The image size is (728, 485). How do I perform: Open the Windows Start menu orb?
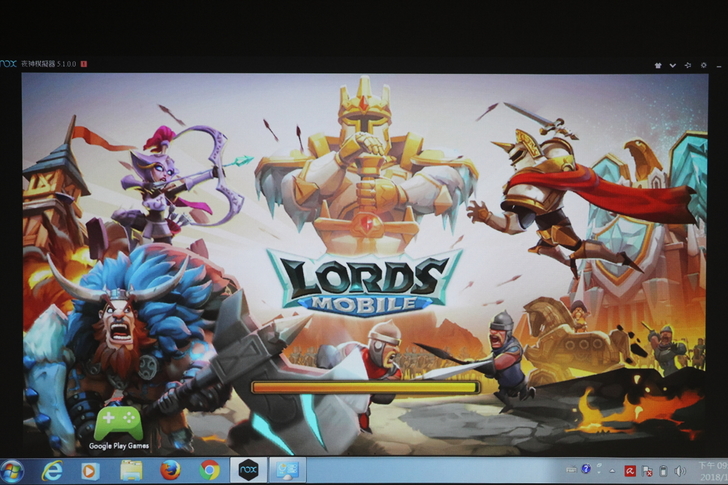click(x=12, y=472)
